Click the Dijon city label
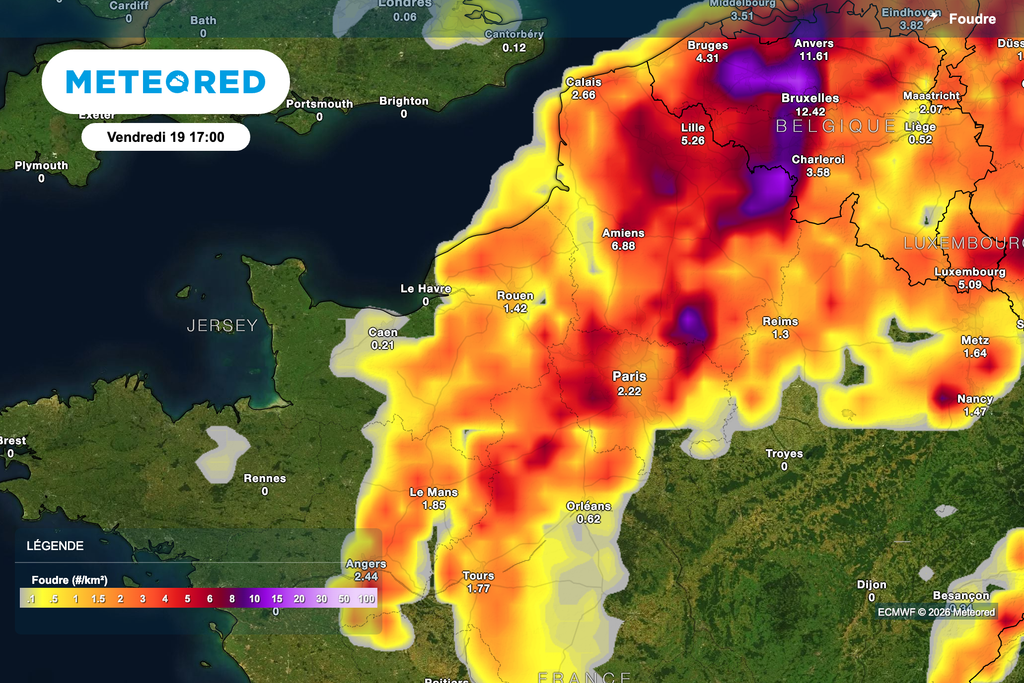Screen dimensions: 1024x683 click(872, 585)
